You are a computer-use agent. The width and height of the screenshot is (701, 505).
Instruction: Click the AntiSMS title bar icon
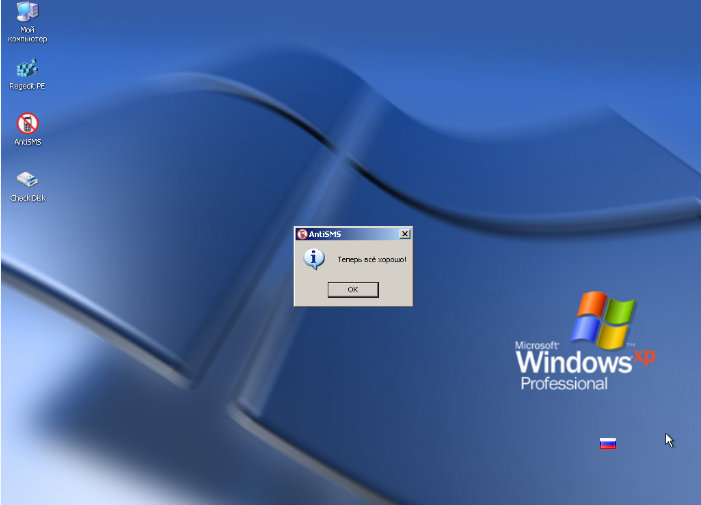pyautogui.click(x=302, y=234)
